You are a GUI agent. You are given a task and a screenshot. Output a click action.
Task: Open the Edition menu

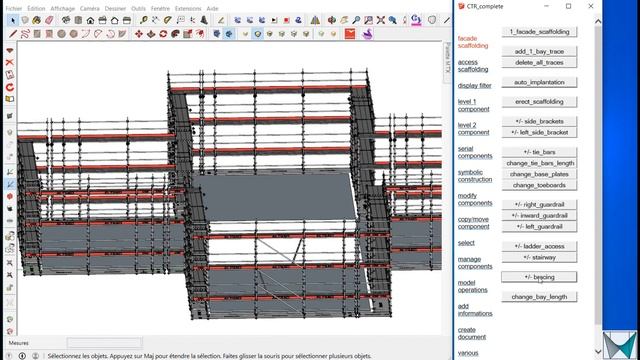coord(36,8)
